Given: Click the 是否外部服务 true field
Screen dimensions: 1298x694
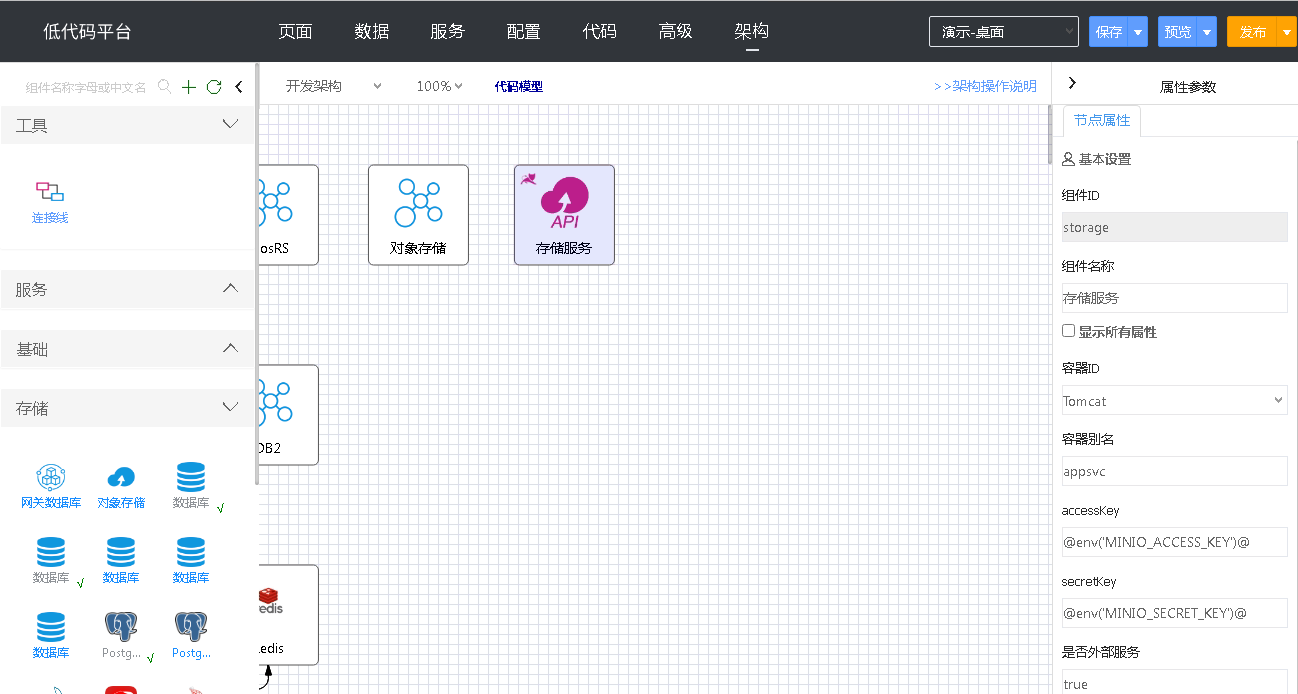Looking at the screenshot, I should tap(1174, 682).
